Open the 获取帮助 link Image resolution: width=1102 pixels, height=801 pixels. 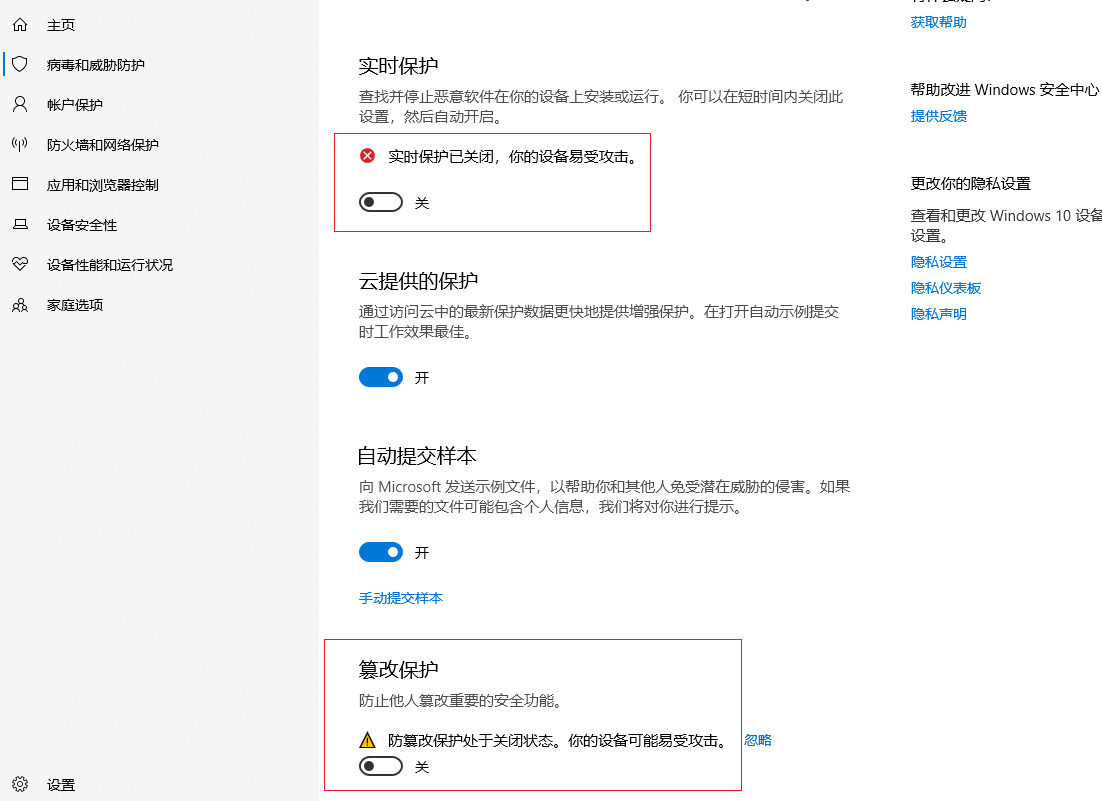click(x=938, y=22)
